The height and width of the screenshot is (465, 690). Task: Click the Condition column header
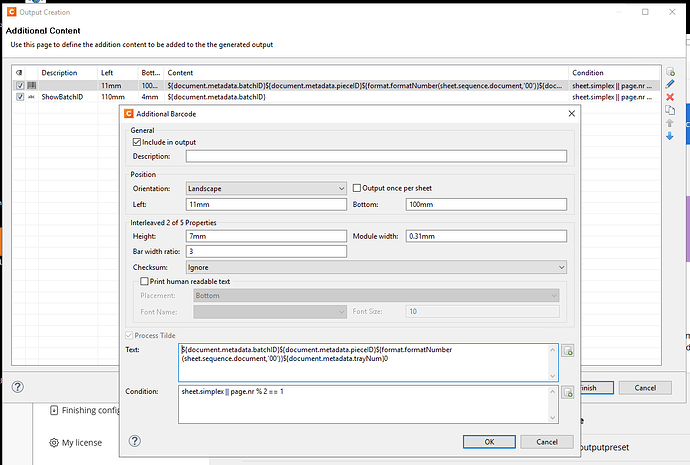point(587,73)
